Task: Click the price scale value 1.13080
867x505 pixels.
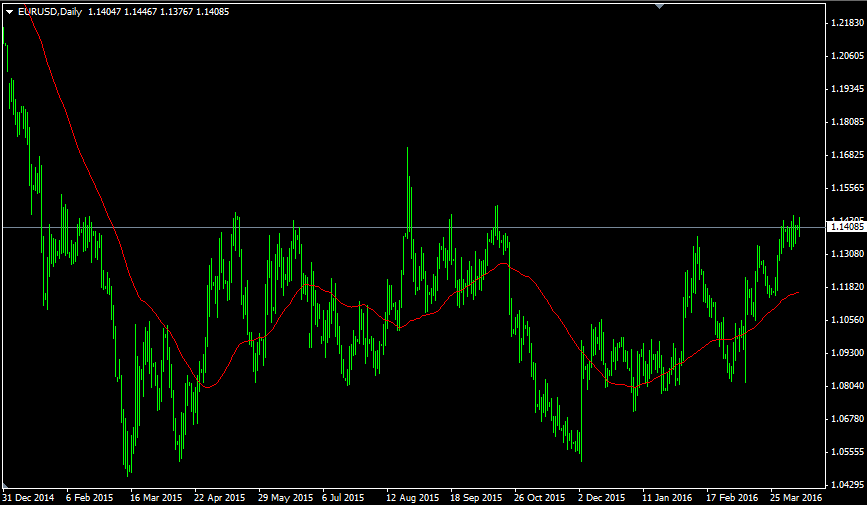Action: (847, 254)
